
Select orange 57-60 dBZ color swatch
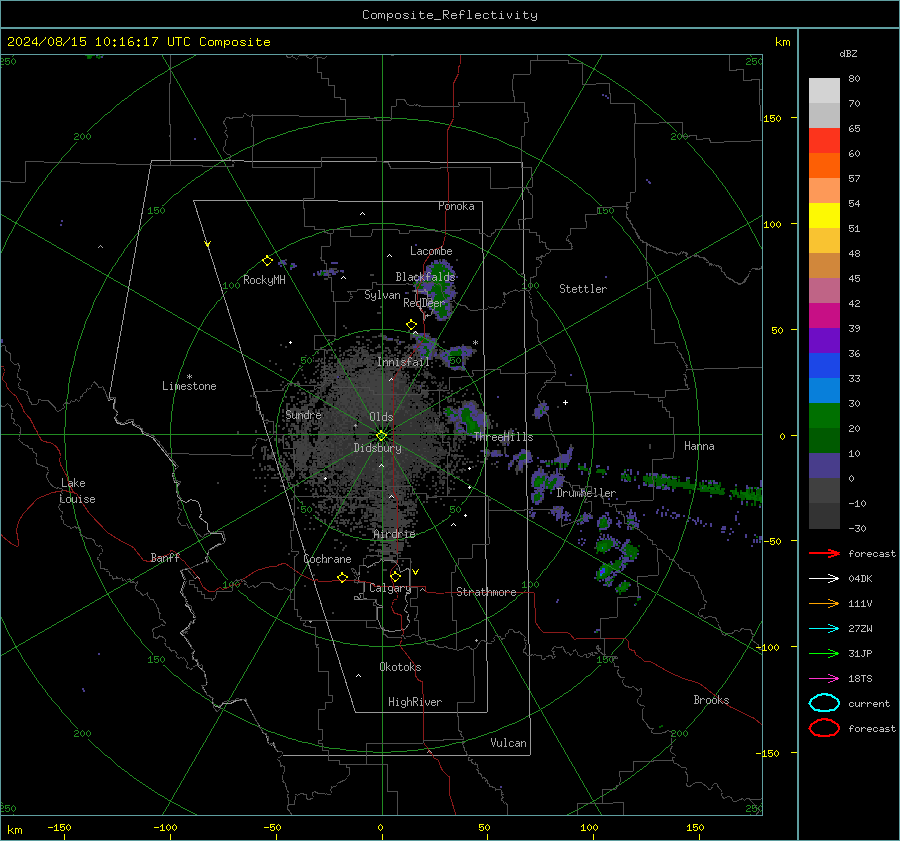[x=824, y=165]
